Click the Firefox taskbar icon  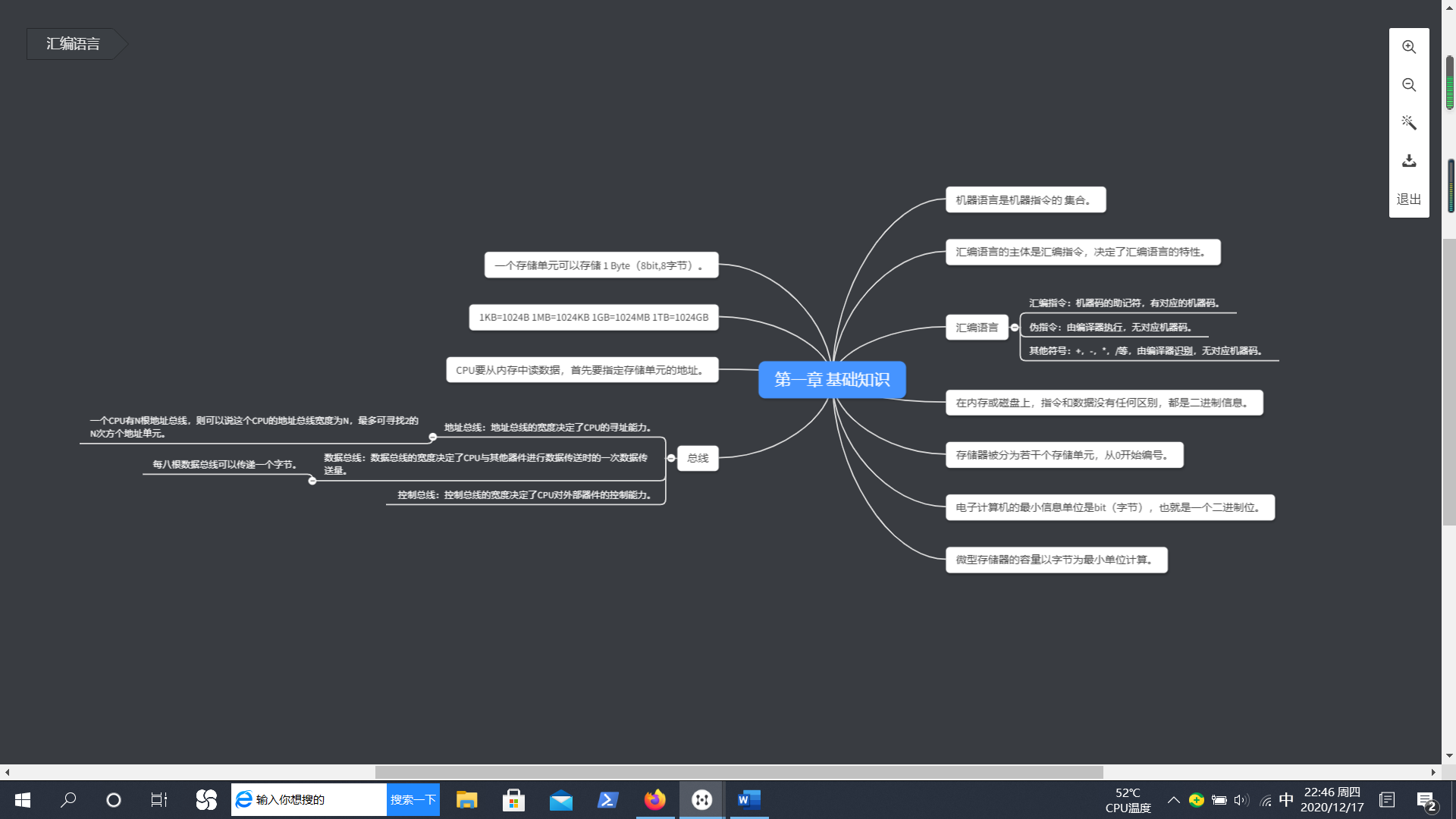click(x=655, y=799)
